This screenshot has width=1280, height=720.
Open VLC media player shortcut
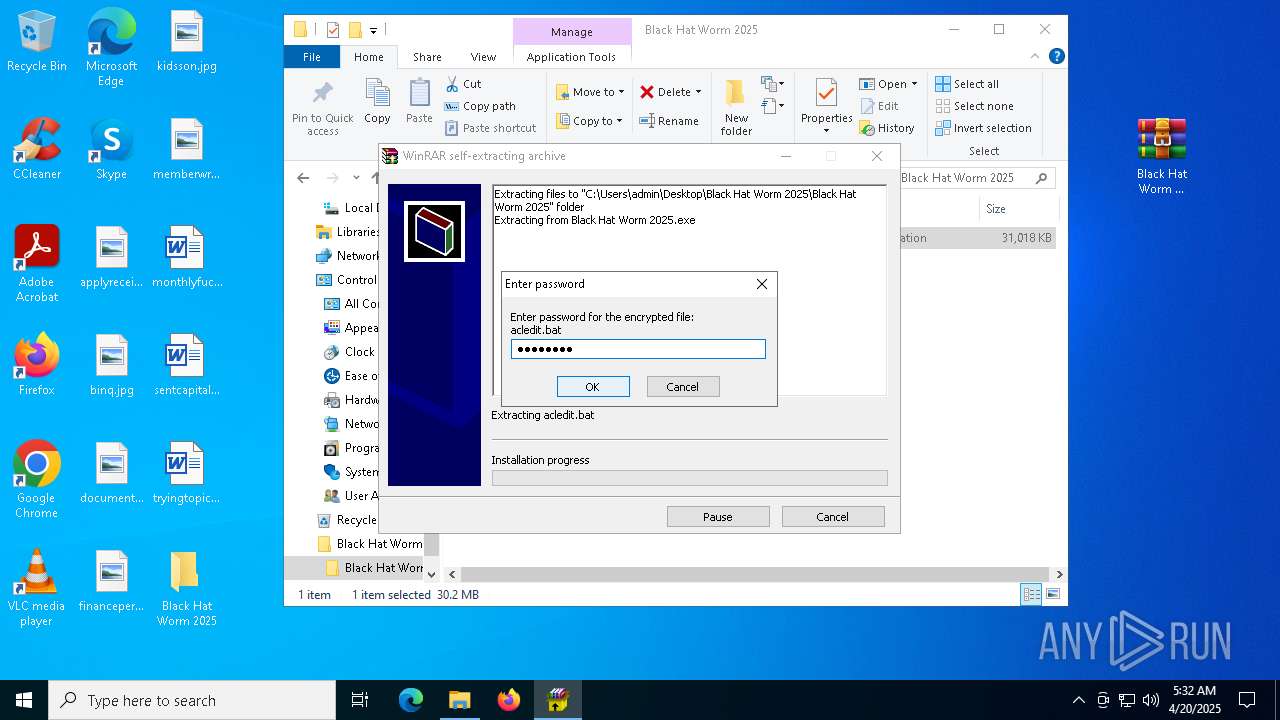(x=37, y=587)
